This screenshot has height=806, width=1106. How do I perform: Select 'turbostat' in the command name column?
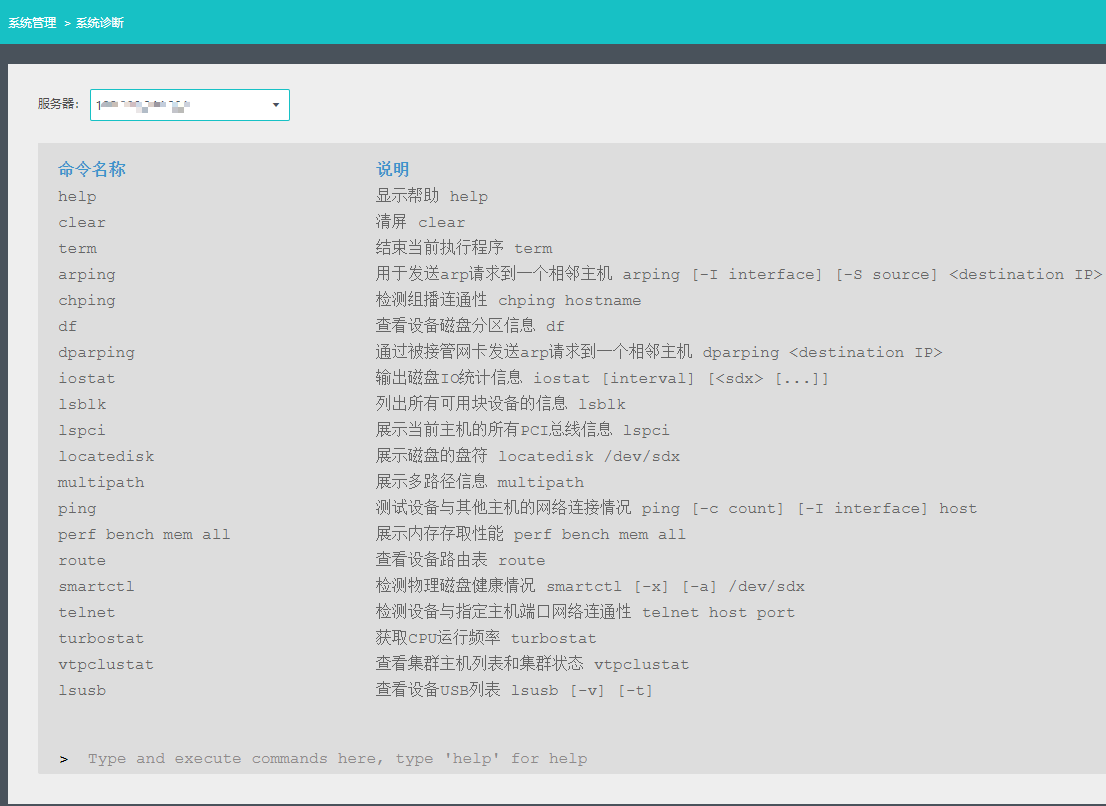[101, 639]
